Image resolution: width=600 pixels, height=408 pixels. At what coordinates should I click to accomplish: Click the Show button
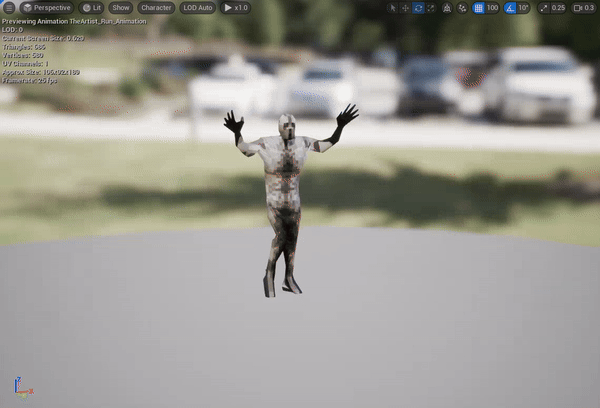click(x=121, y=8)
